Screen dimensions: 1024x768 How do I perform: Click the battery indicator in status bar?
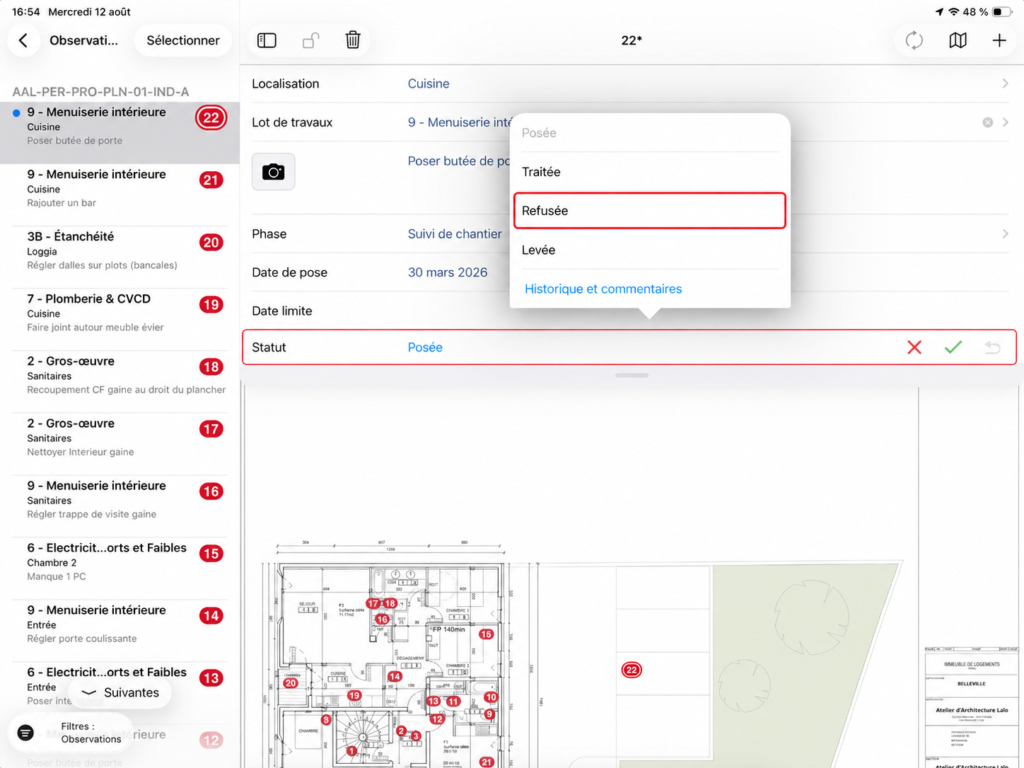(1000, 12)
